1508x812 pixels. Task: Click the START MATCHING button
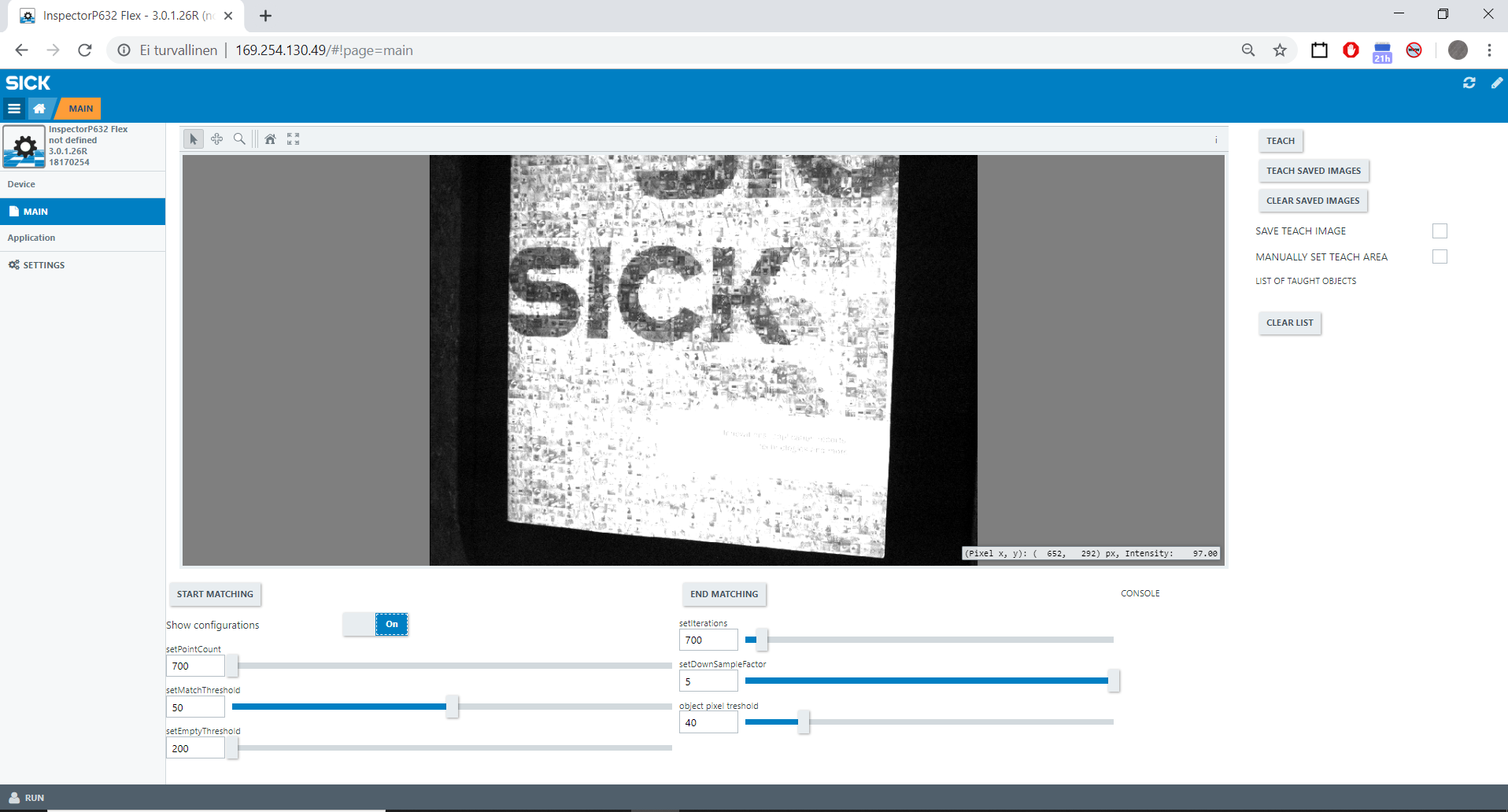(x=215, y=594)
